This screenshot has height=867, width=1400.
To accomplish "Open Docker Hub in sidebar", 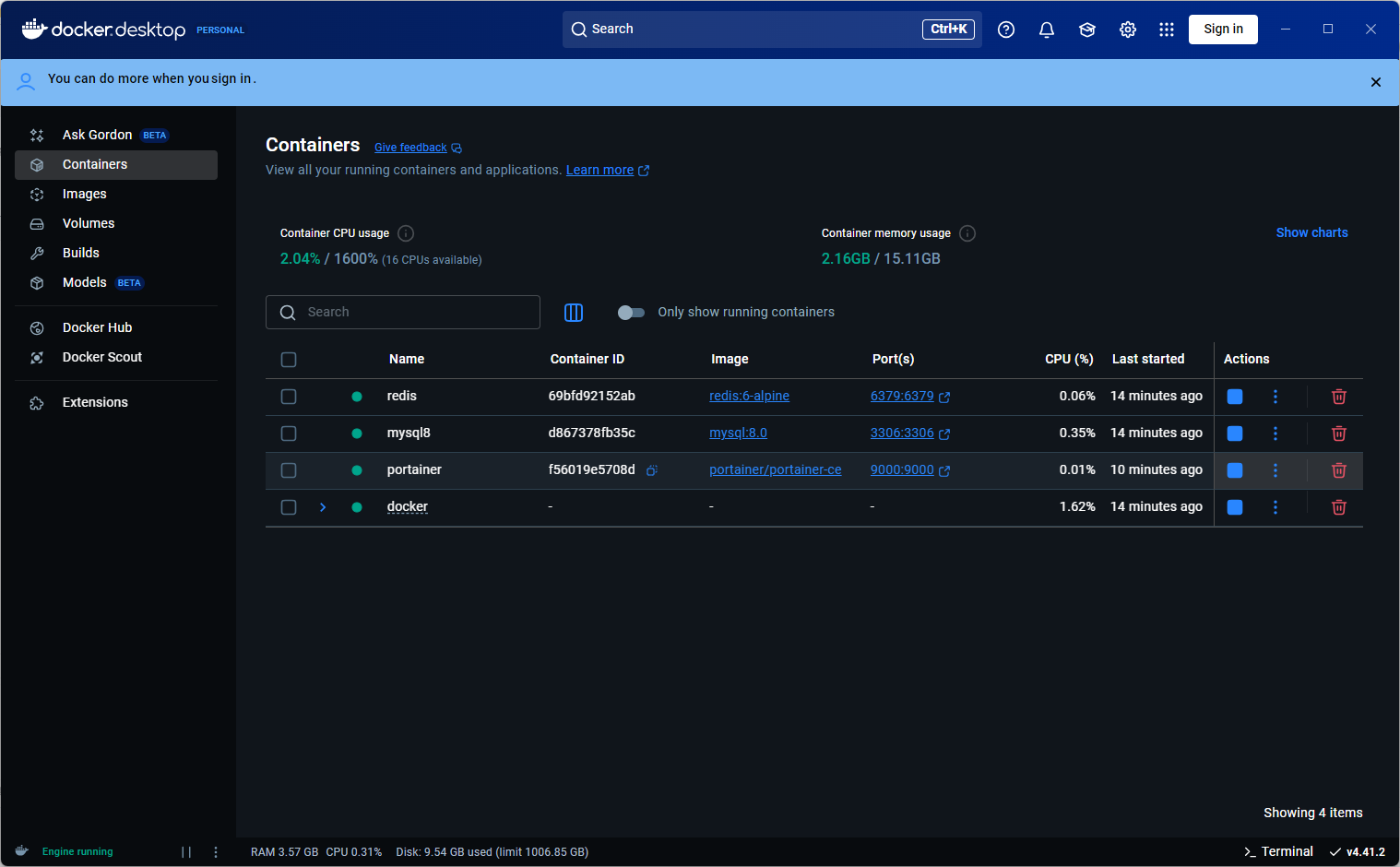I will [116, 327].
